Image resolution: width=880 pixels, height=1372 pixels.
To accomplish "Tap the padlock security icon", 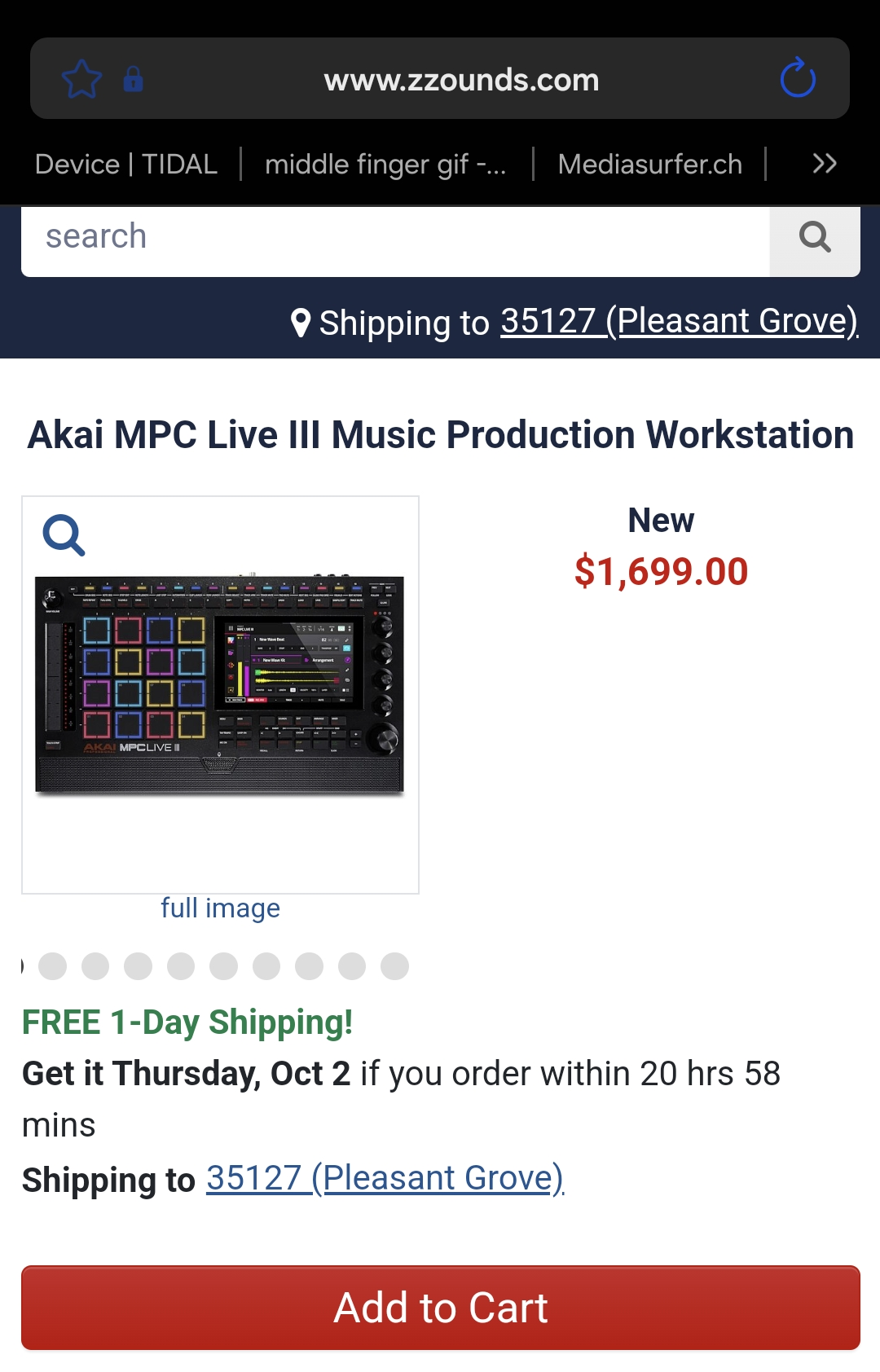I will (133, 79).
